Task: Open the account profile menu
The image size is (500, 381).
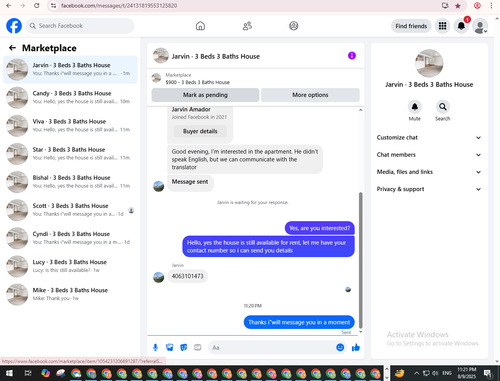Action: click(x=480, y=26)
